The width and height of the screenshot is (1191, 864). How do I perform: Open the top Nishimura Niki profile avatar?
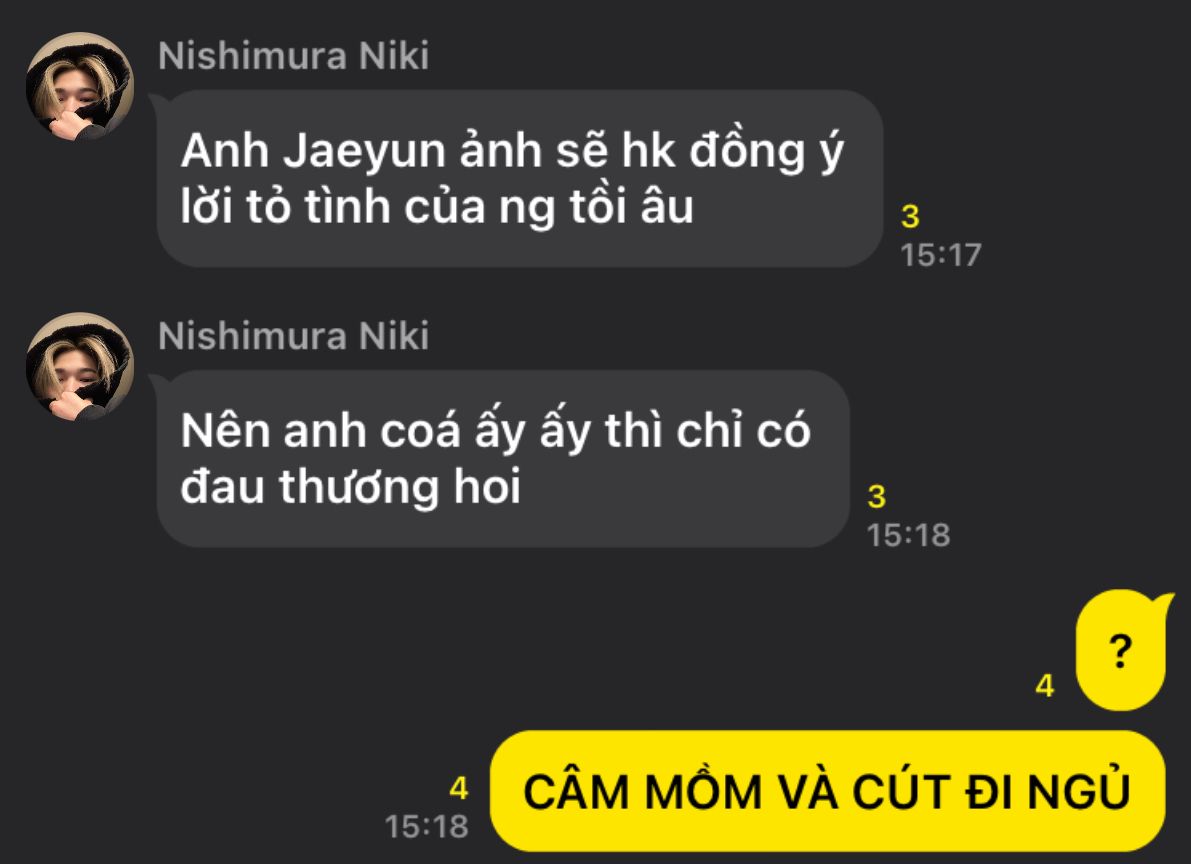tap(80, 86)
